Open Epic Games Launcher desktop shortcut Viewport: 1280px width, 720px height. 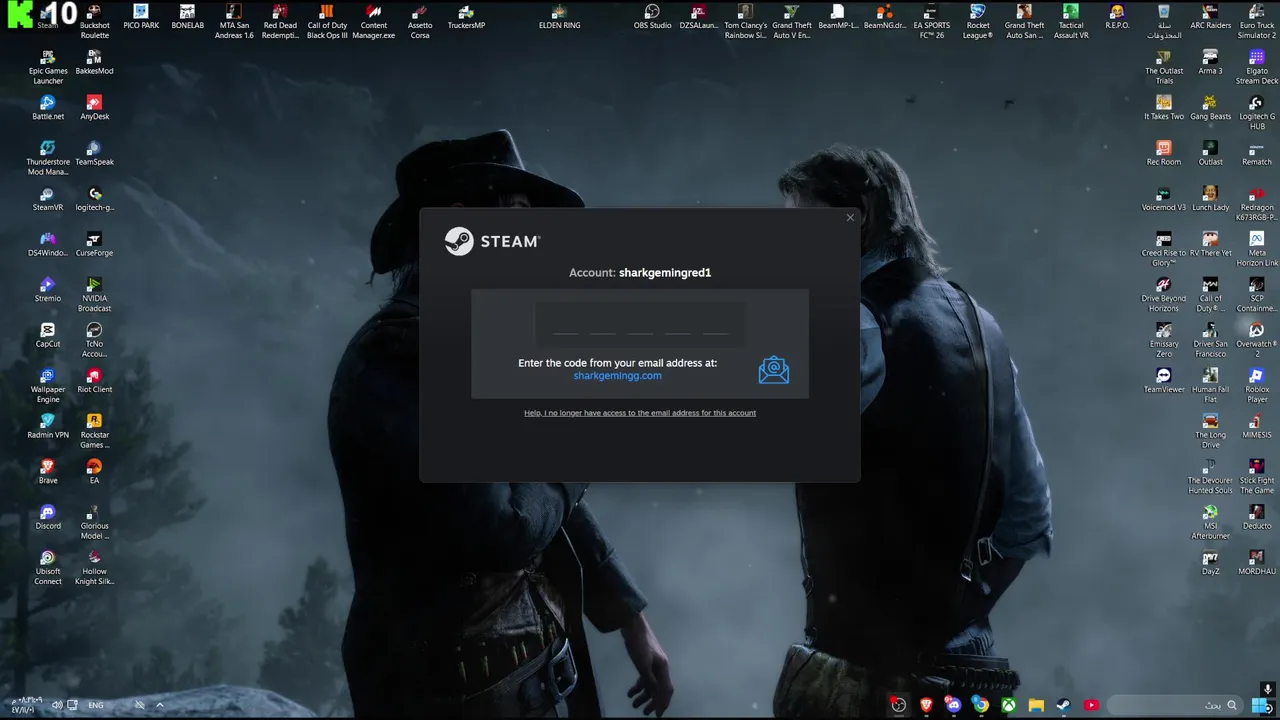click(48, 66)
